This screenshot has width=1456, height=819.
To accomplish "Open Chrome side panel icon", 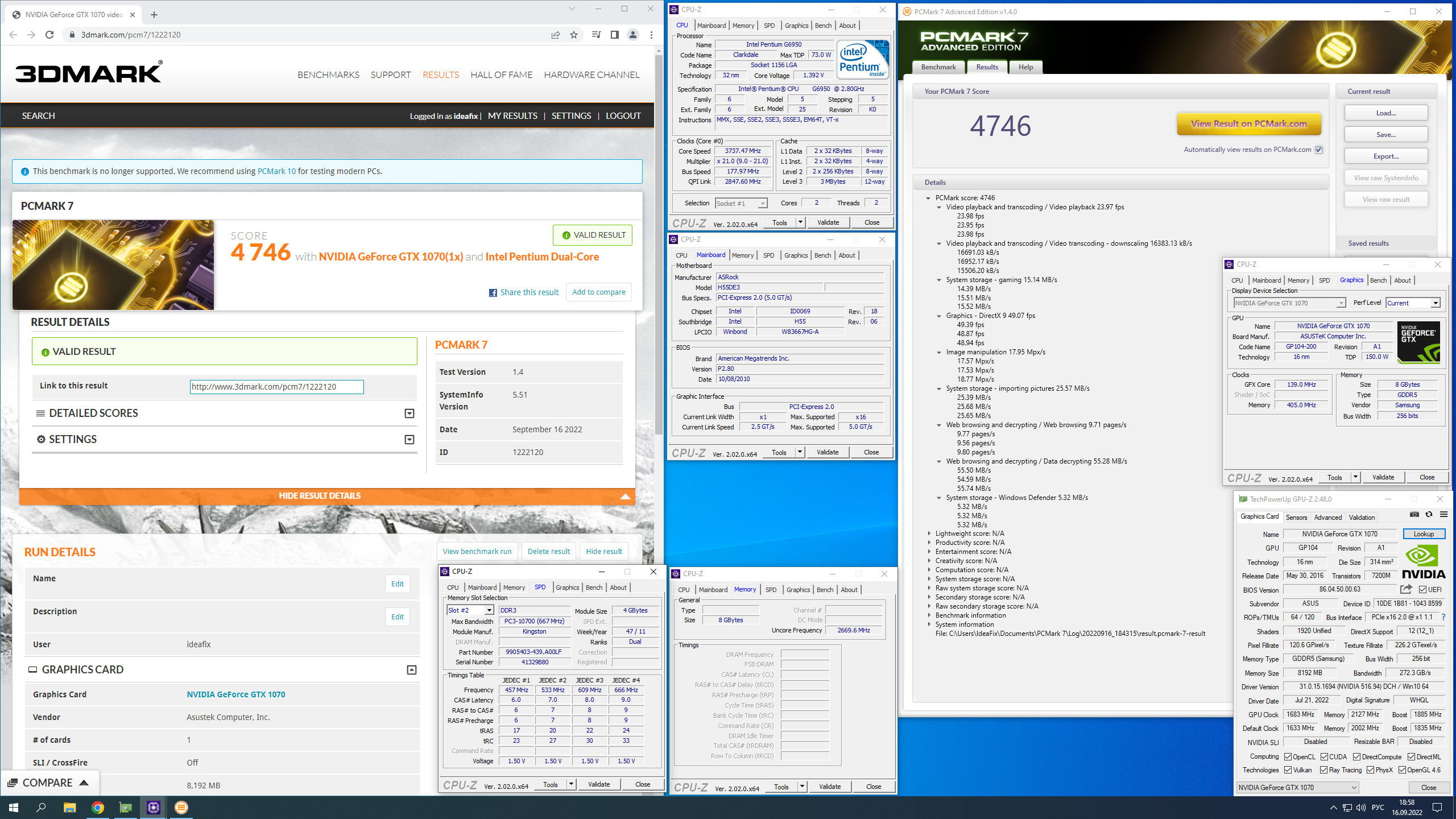I will 614,35.
